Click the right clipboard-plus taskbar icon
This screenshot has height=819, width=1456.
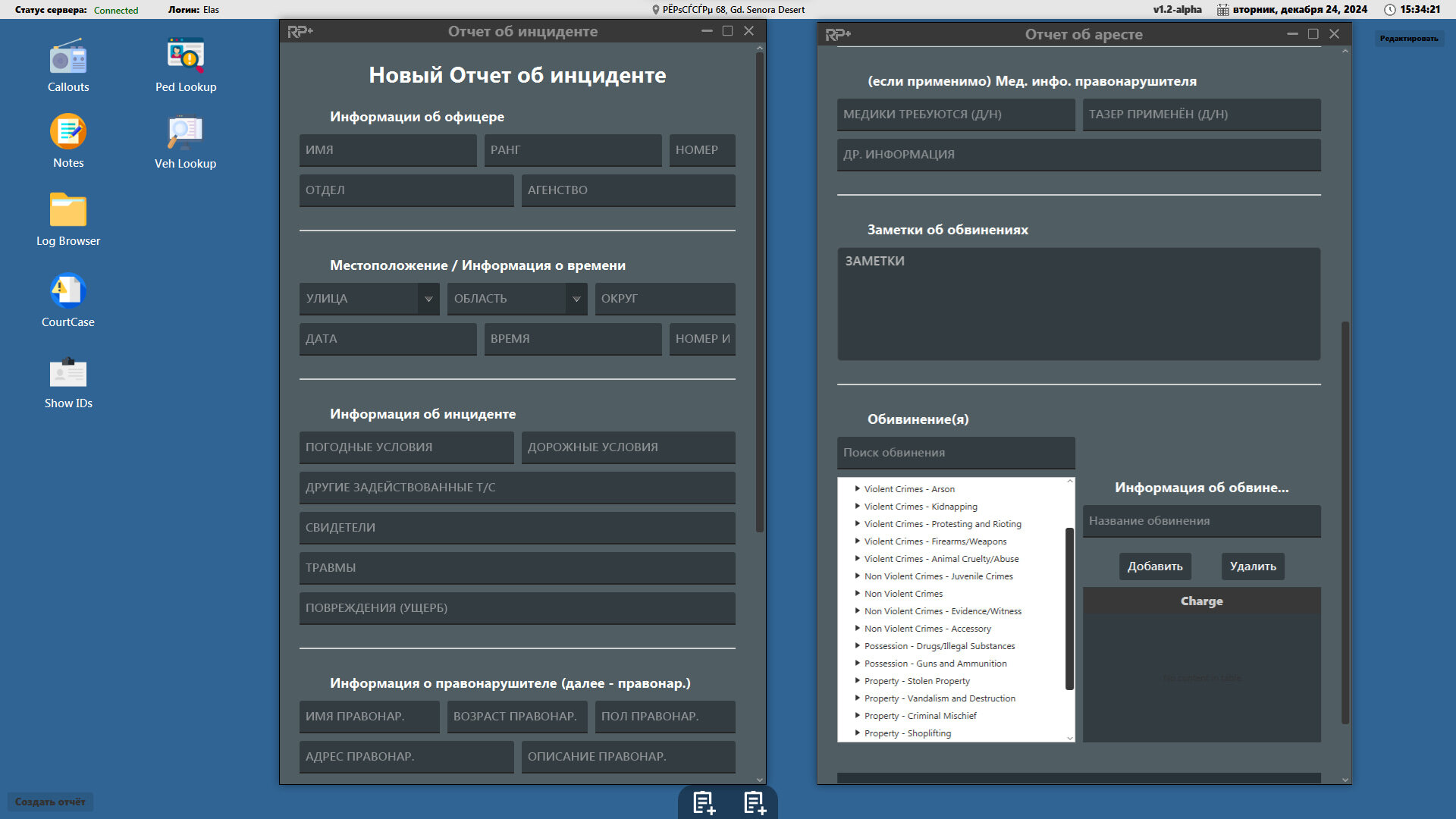(755, 802)
